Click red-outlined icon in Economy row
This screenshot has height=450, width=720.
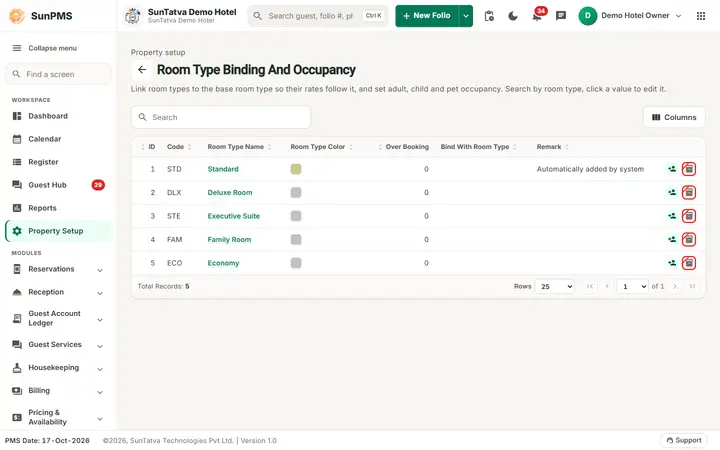[x=689, y=263]
